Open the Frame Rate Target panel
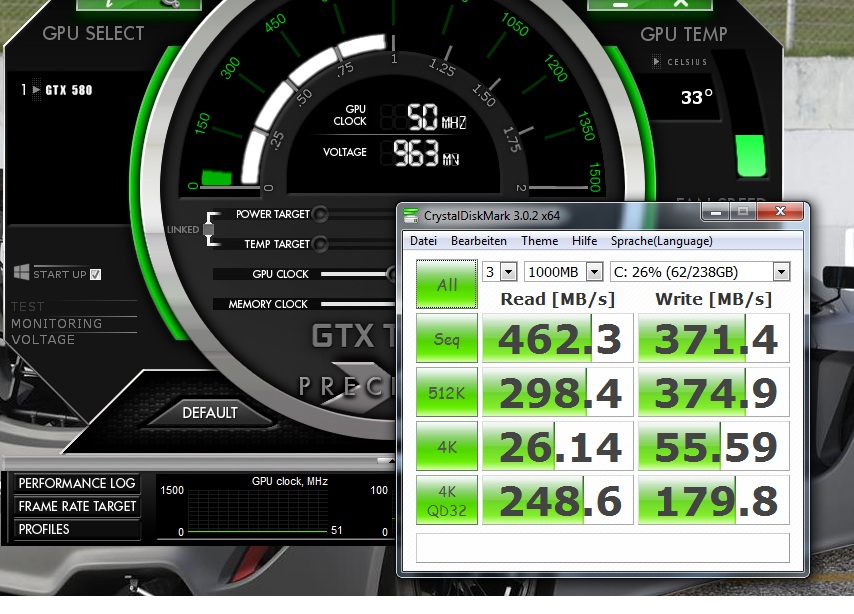The image size is (854, 614). tap(77, 506)
